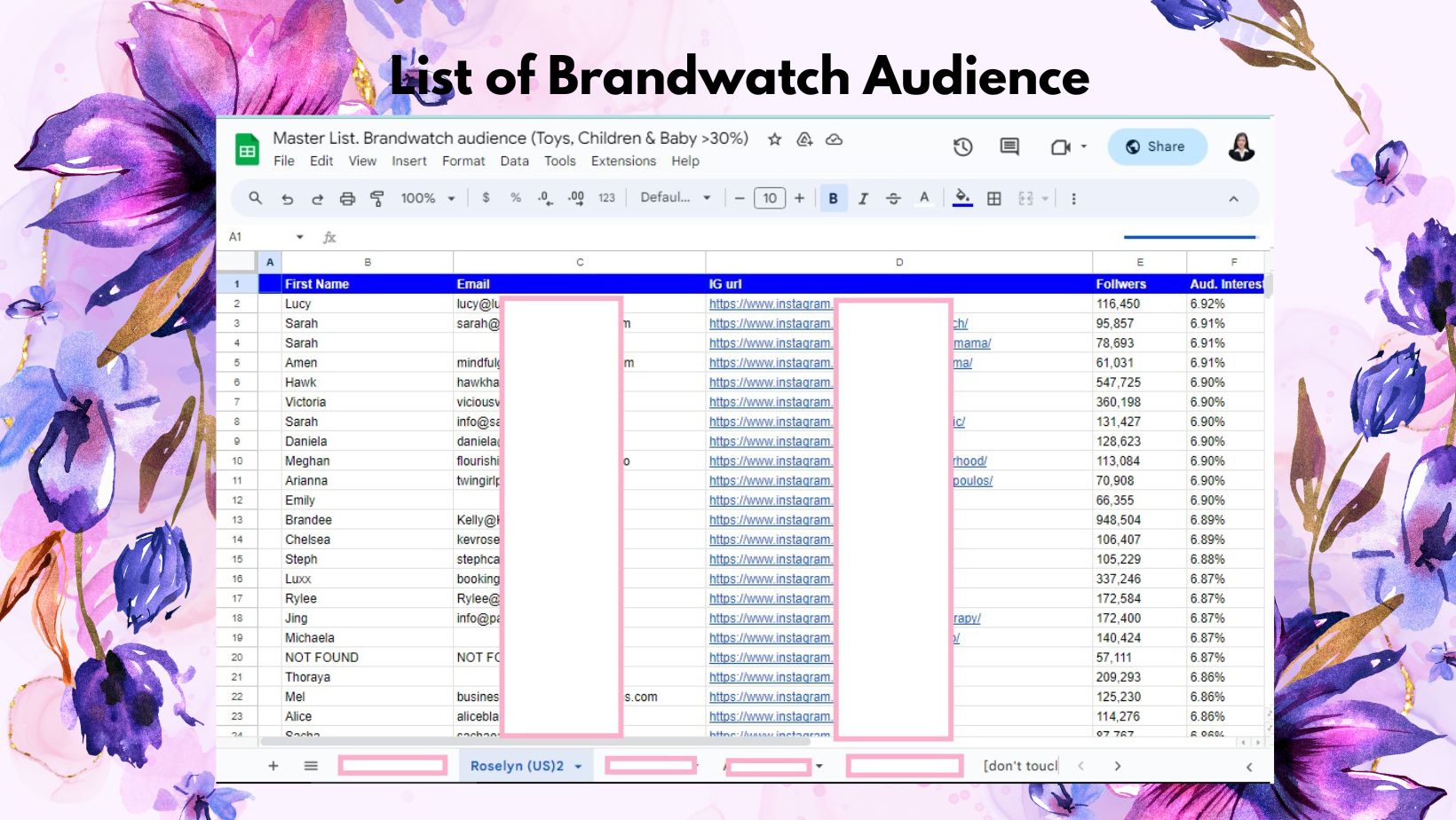Switch to the [don't touch sheet tab
The width and height of the screenshot is (1456, 820).
(1020, 766)
